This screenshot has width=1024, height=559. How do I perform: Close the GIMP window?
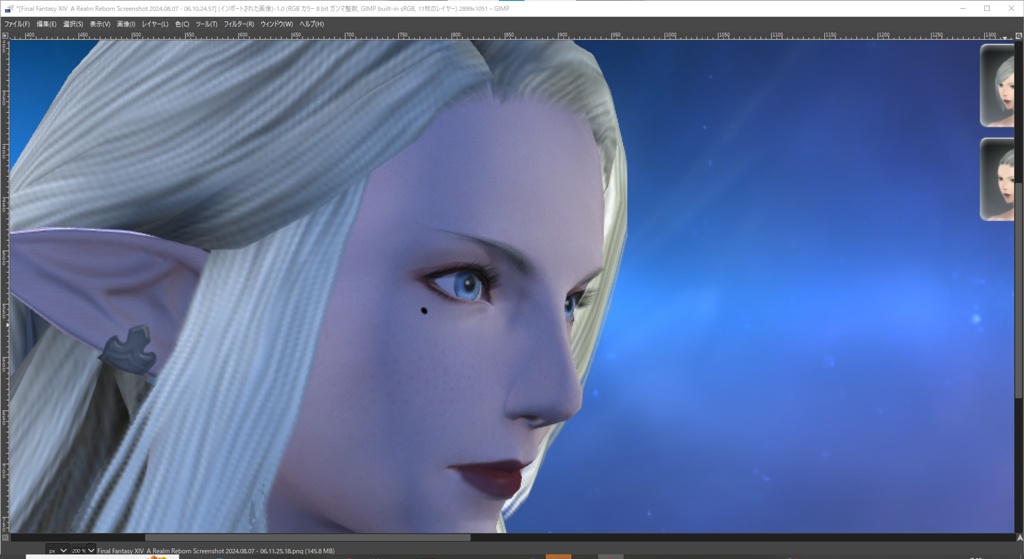[x=1010, y=8]
